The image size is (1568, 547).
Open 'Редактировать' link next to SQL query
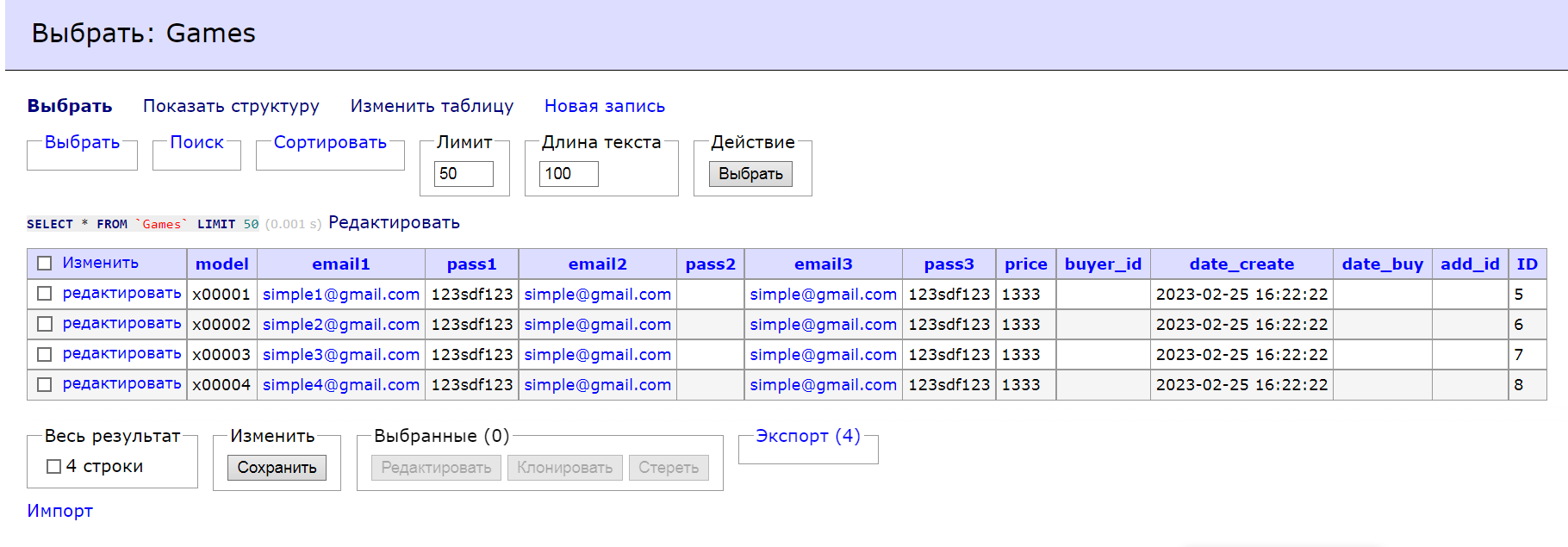(394, 223)
